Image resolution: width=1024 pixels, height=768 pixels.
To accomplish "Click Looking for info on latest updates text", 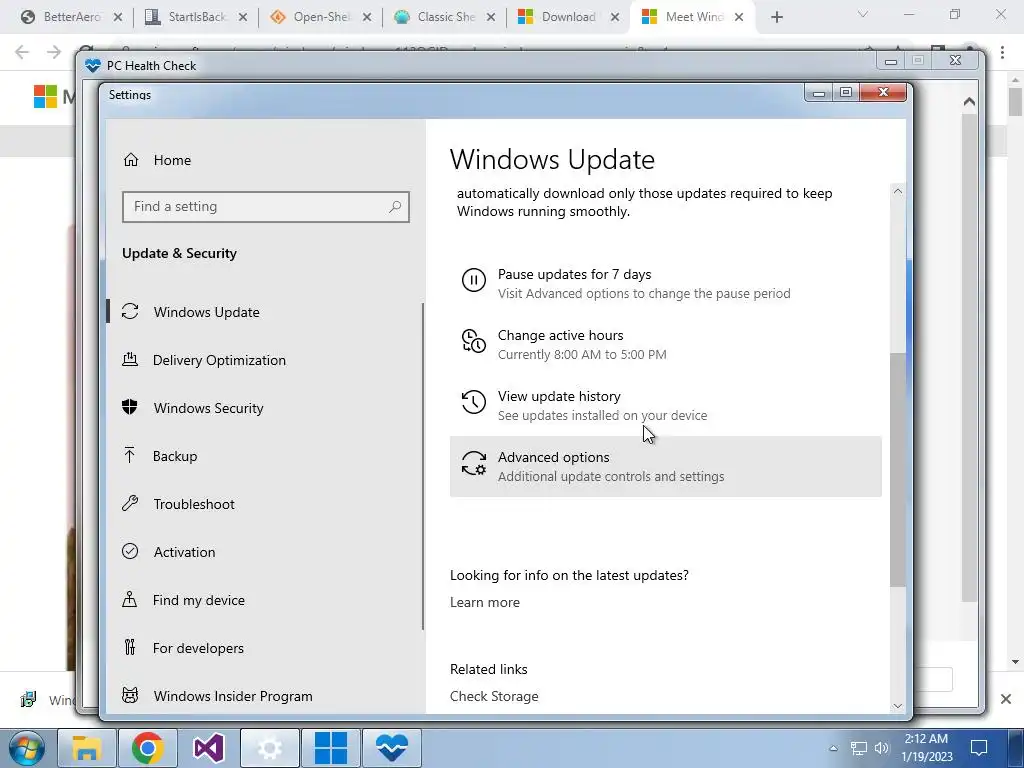I will tap(569, 575).
